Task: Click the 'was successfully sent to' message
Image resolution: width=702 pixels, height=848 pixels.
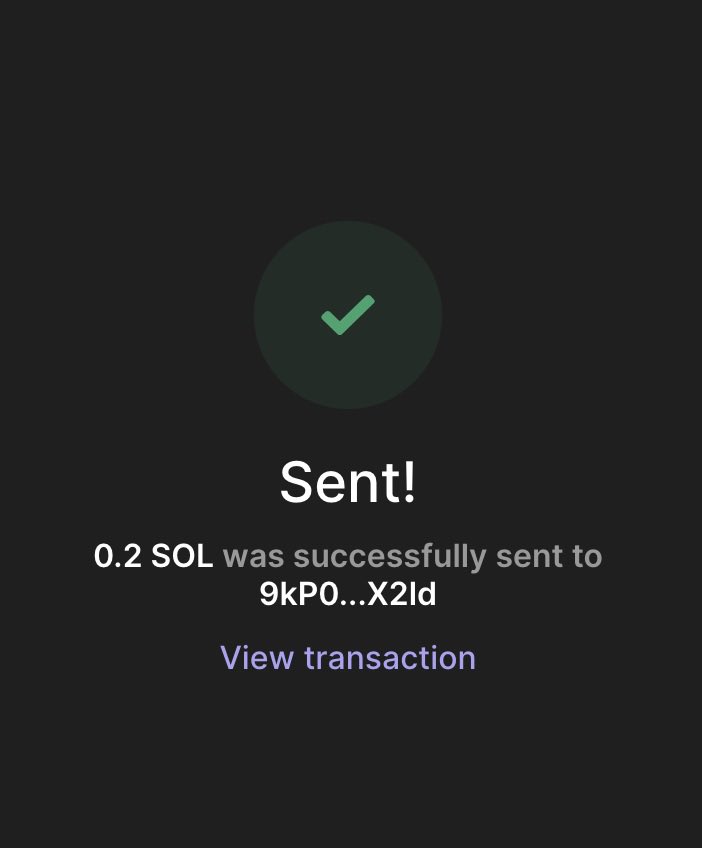Action: pos(413,556)
